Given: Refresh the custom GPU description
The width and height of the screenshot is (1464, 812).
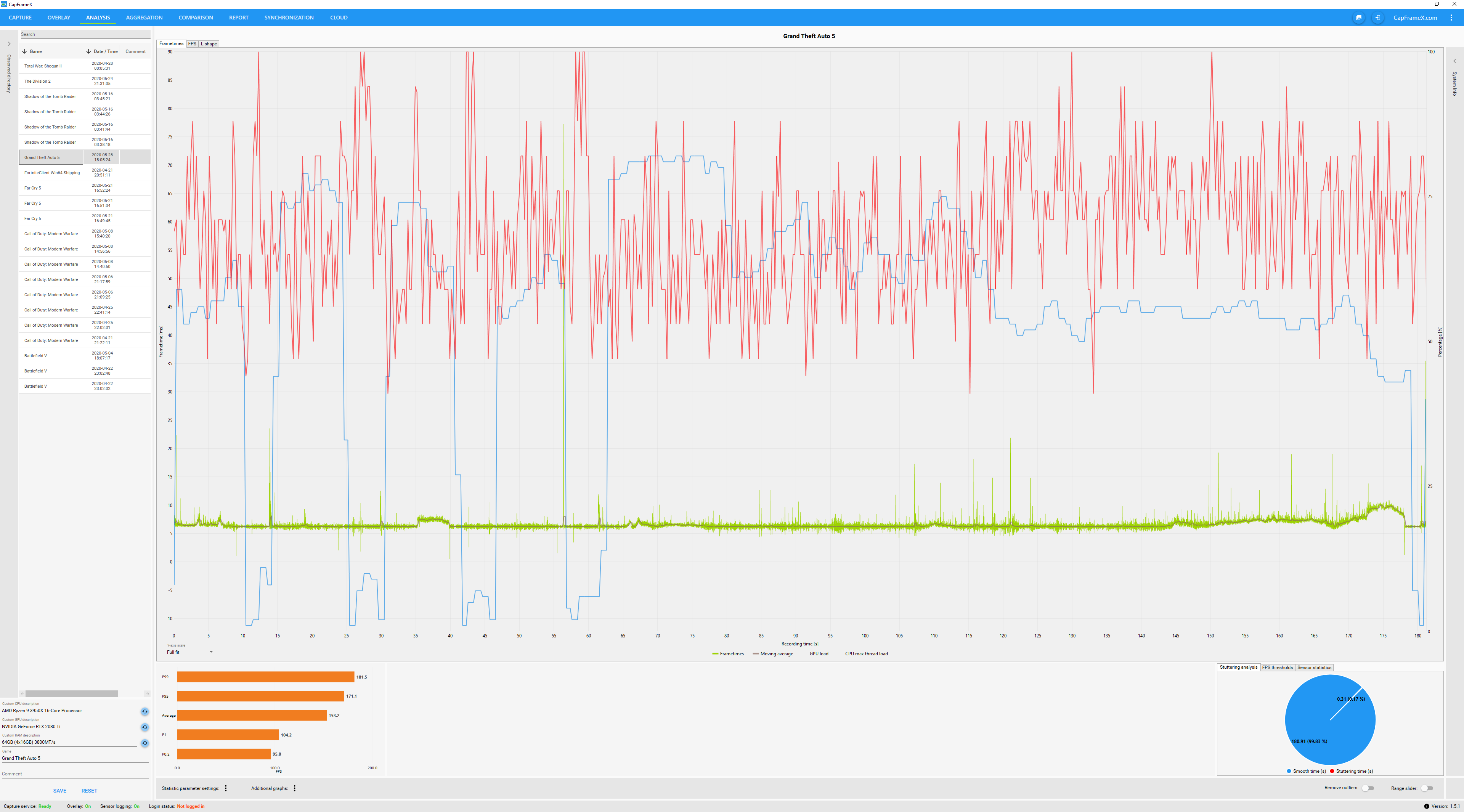Looking at the screenshot, I should (145, 727).
